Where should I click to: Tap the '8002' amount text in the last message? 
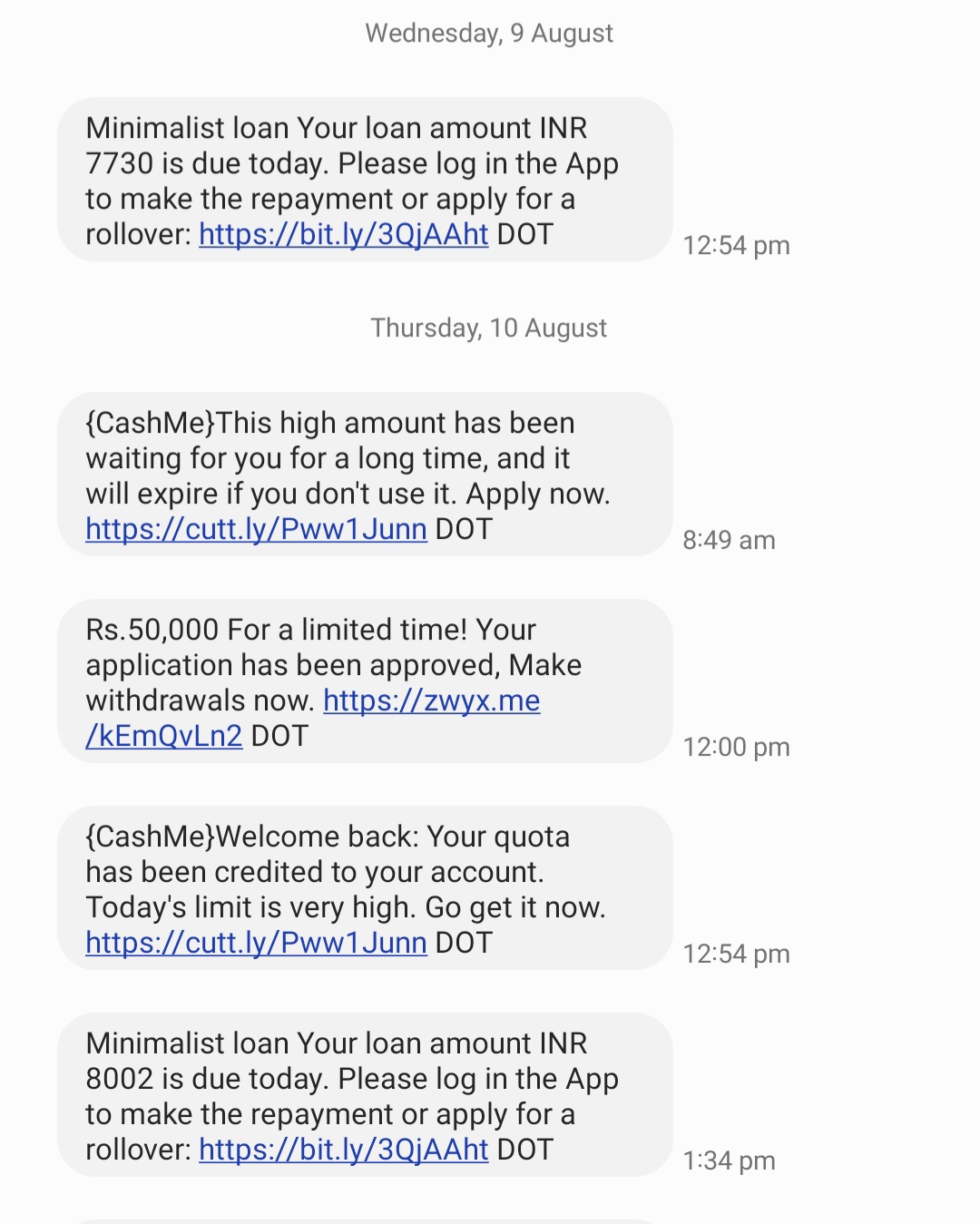coord(119,1079)
